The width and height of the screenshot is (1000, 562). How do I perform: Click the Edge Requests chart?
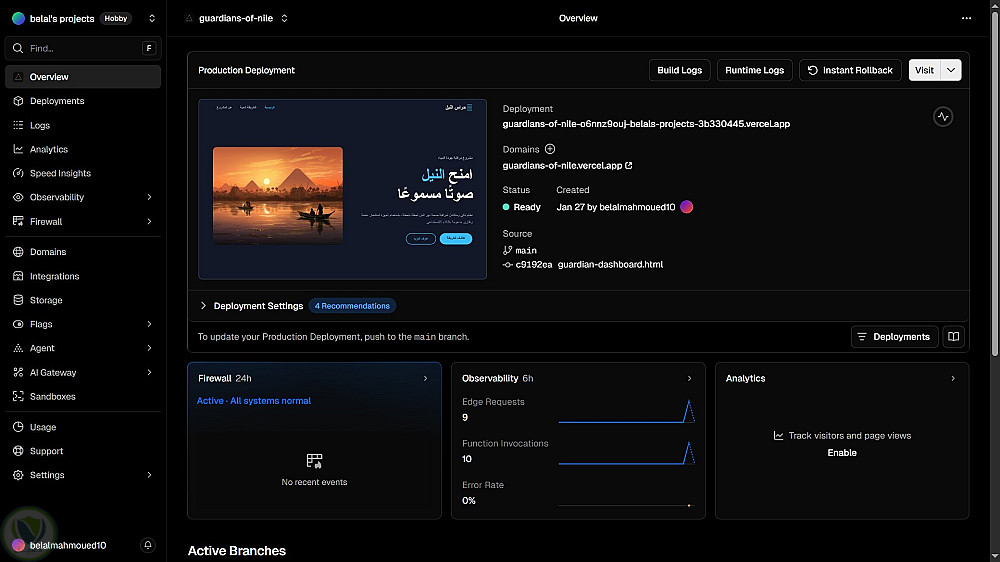pyautogui.click(x=626, y=411)
